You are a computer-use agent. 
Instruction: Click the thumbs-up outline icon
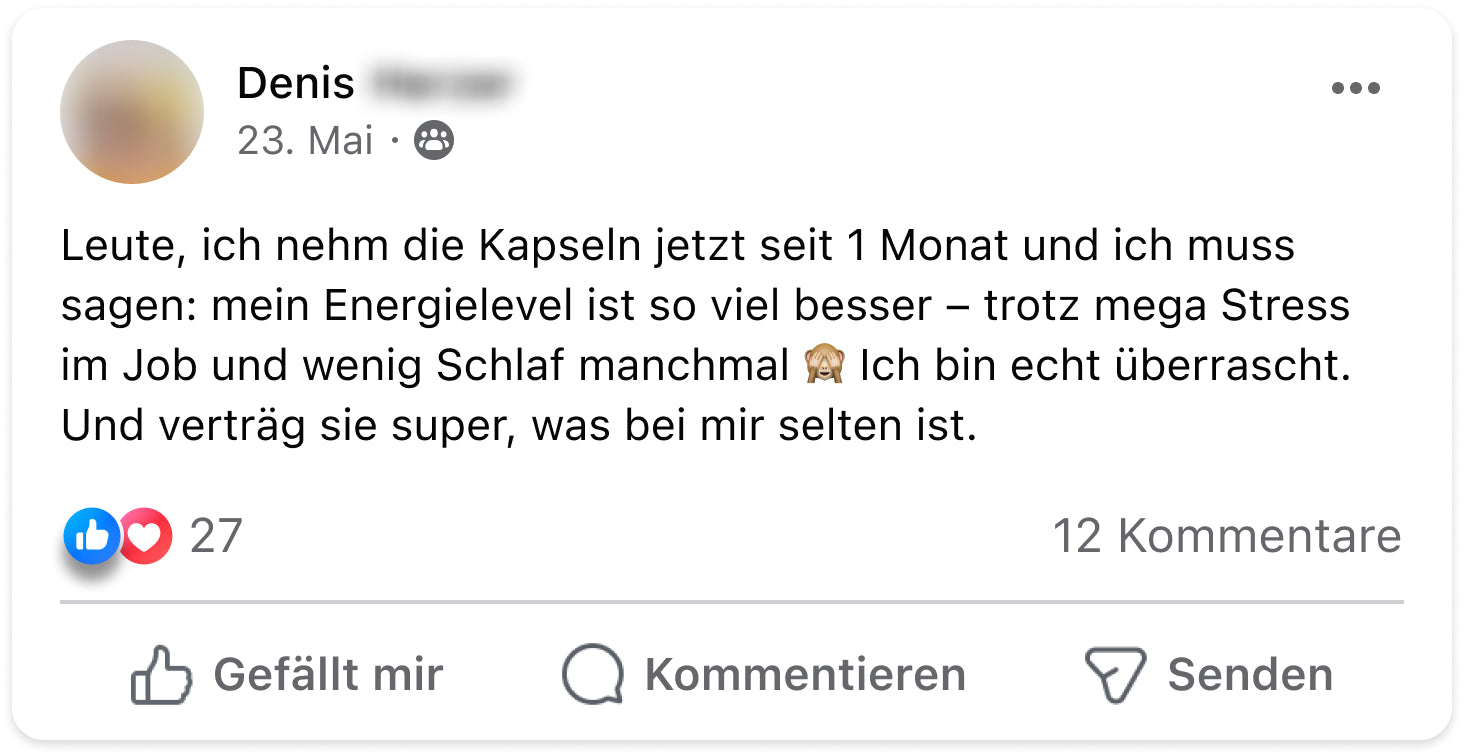tap(161, 675)
